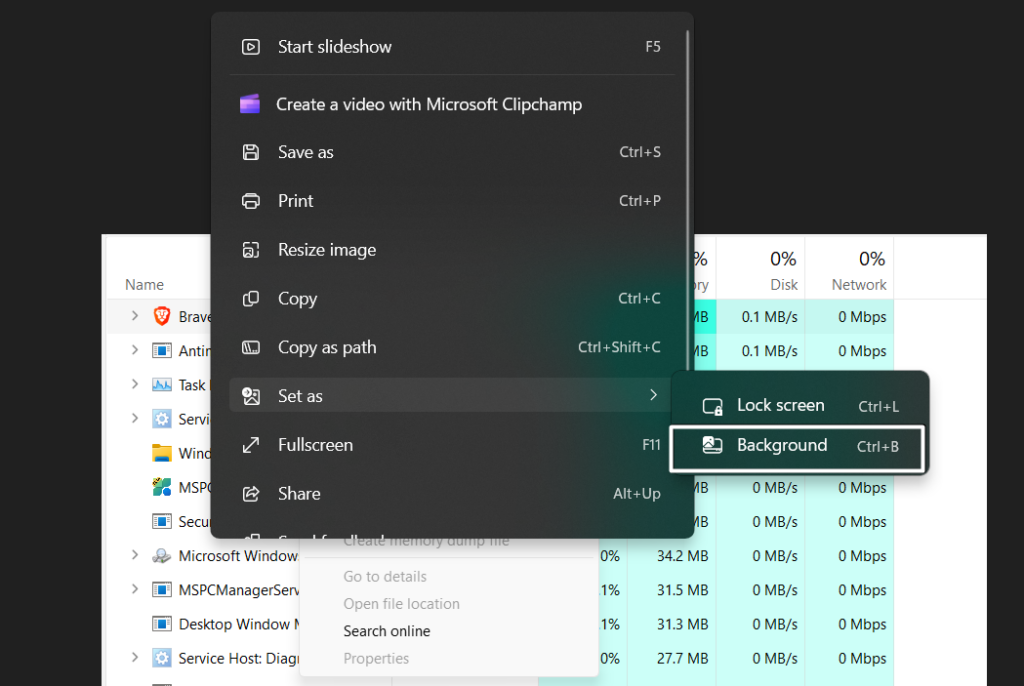Click the Fullscreen arrows icon
The image size is (1024, 686).
(251, 445)
